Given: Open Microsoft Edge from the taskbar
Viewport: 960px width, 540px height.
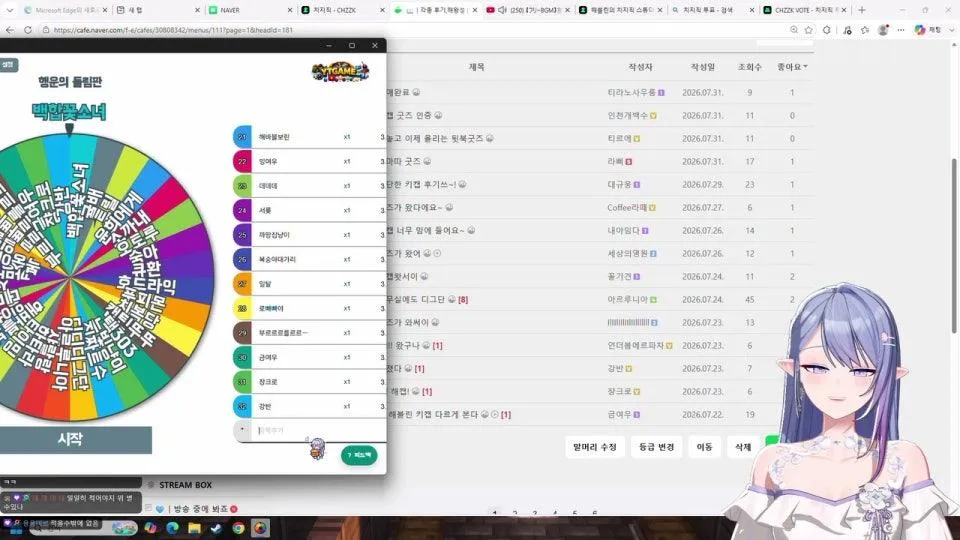Looking at the screenshot, I should [172, 528].
